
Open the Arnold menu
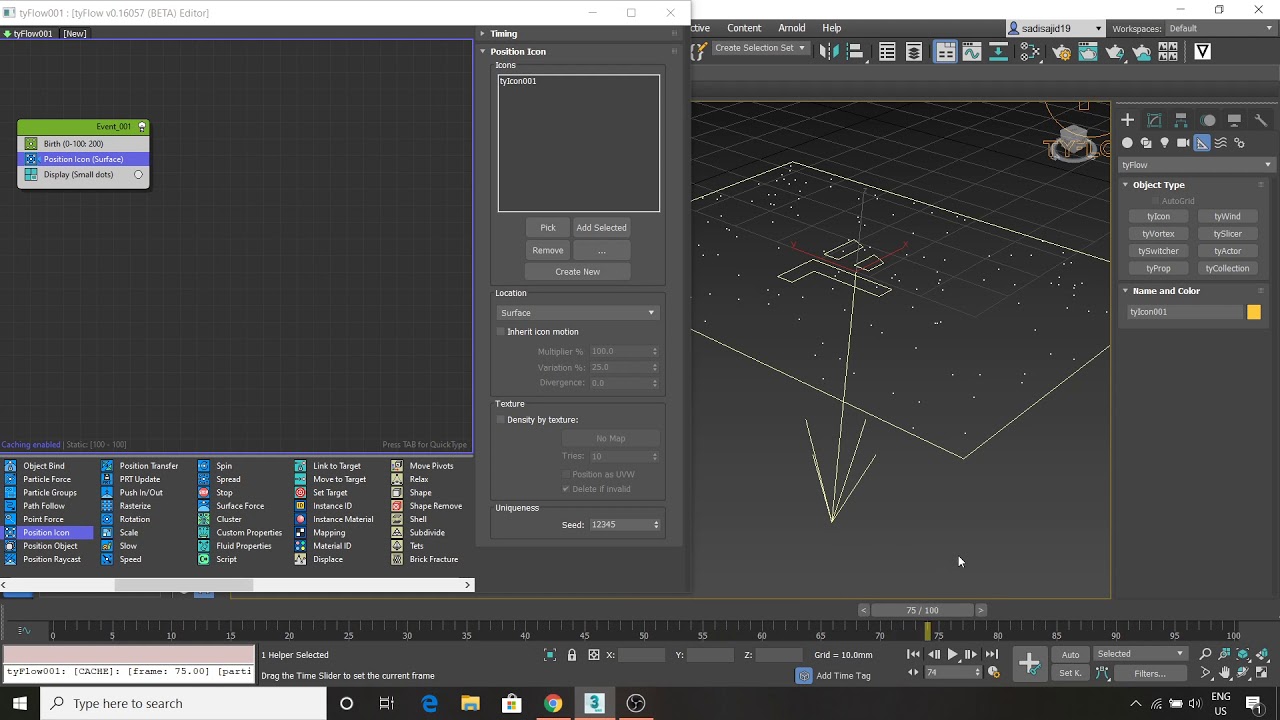click(792, 28)
